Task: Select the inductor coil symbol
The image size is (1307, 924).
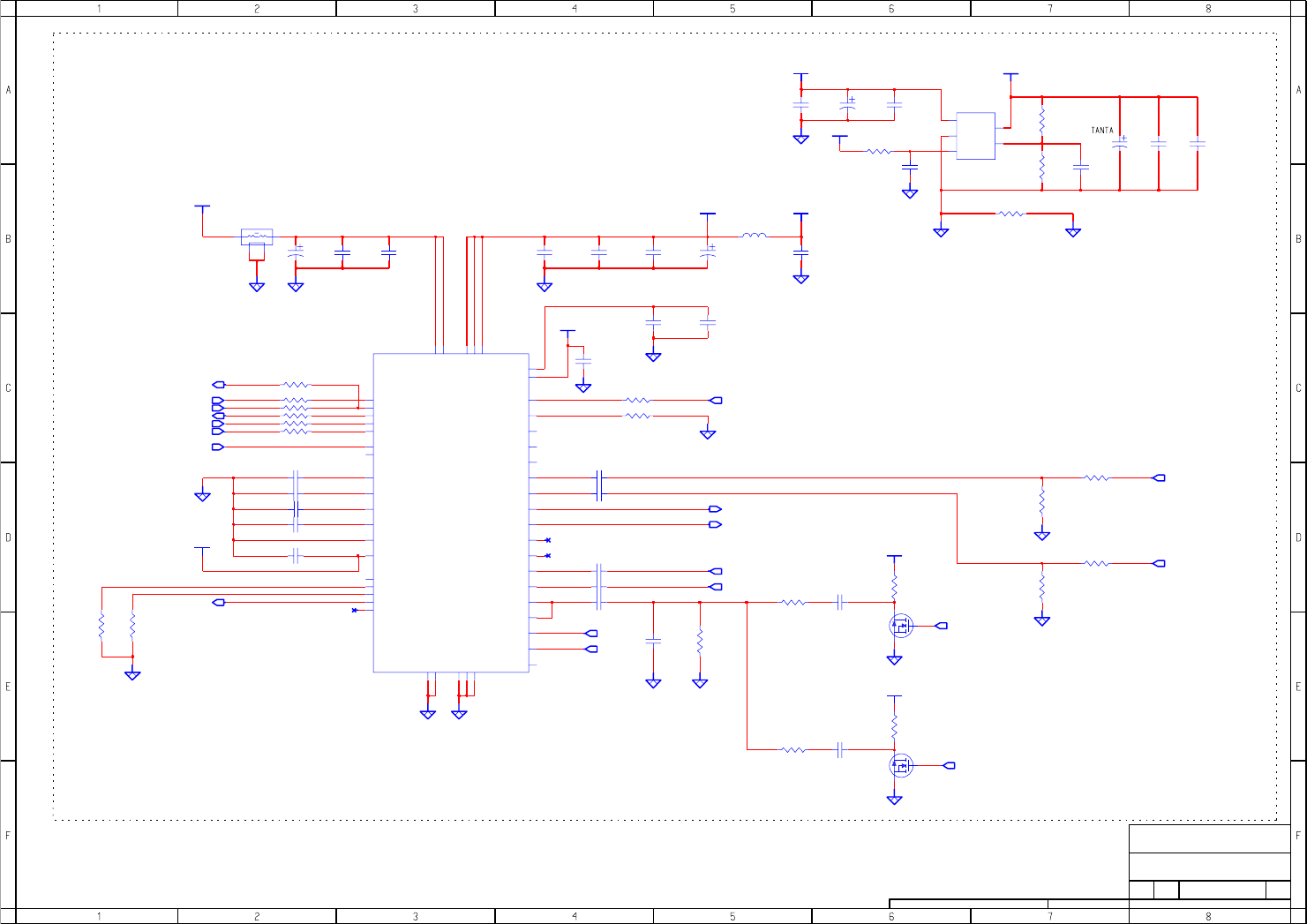Action: [x=754, y=236]
